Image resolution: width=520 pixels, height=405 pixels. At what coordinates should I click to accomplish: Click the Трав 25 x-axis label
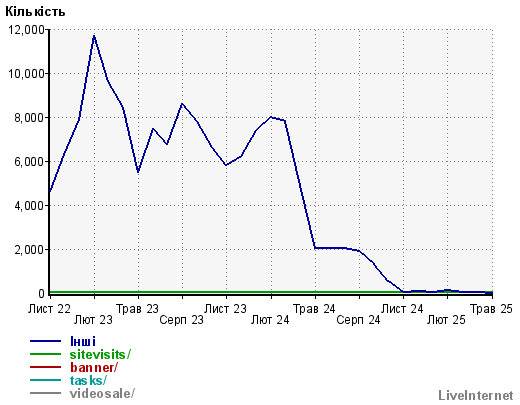point(491,309)
